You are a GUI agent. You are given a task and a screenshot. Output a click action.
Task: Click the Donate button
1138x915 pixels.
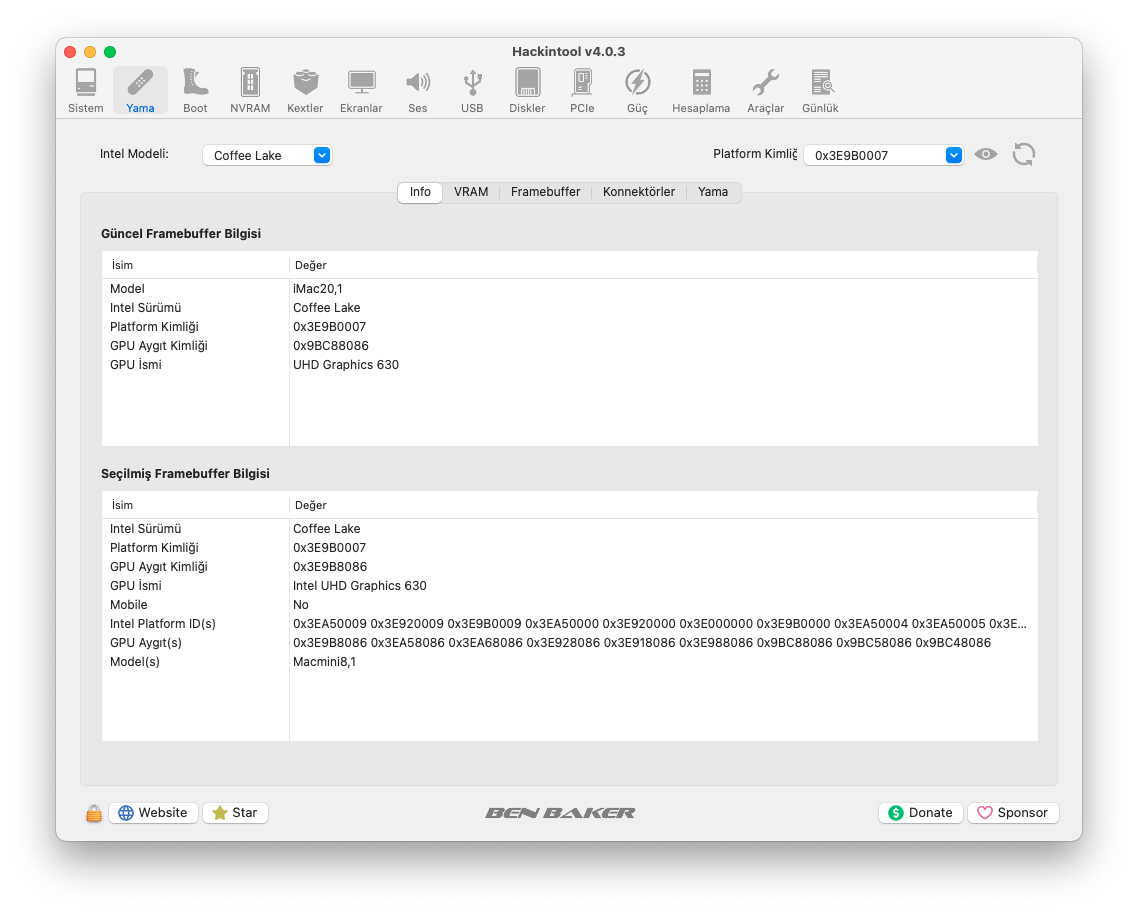point(920,813)
